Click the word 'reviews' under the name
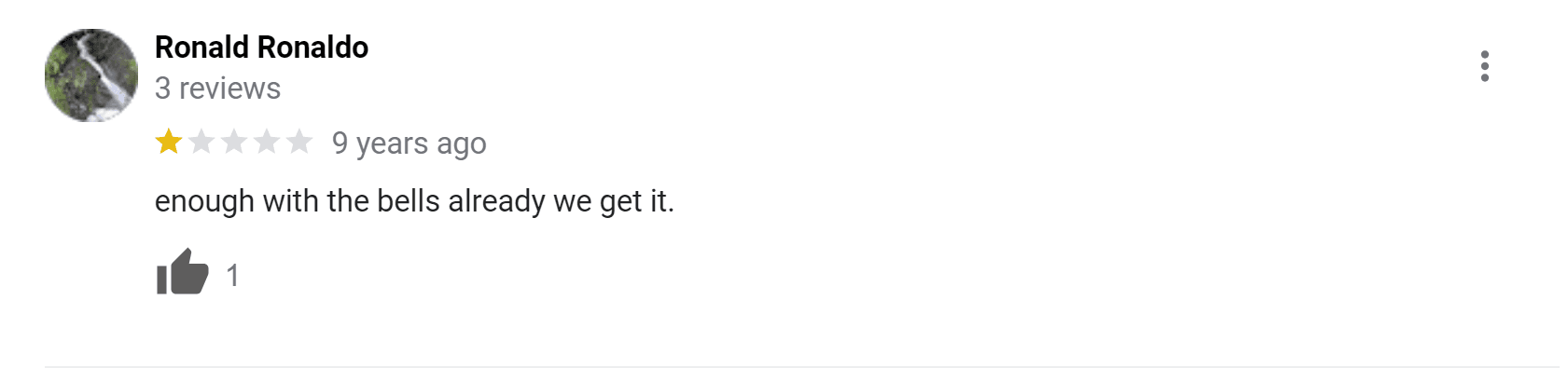This screenshot has height=382, width=1568. click(x=229, y=89)
